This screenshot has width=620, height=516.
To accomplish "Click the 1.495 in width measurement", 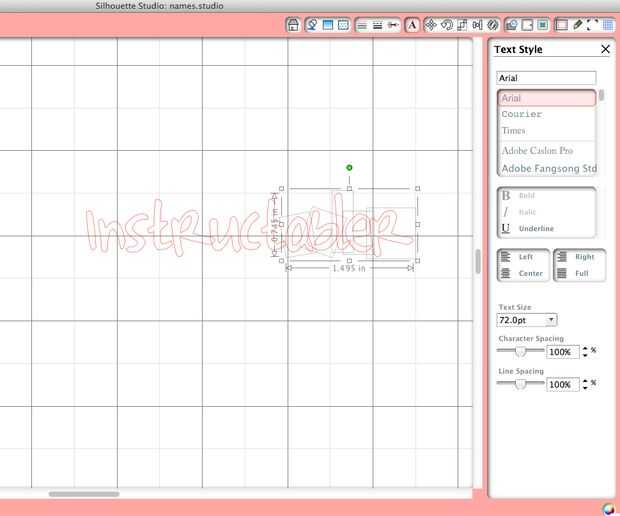I will coord(349,268).
